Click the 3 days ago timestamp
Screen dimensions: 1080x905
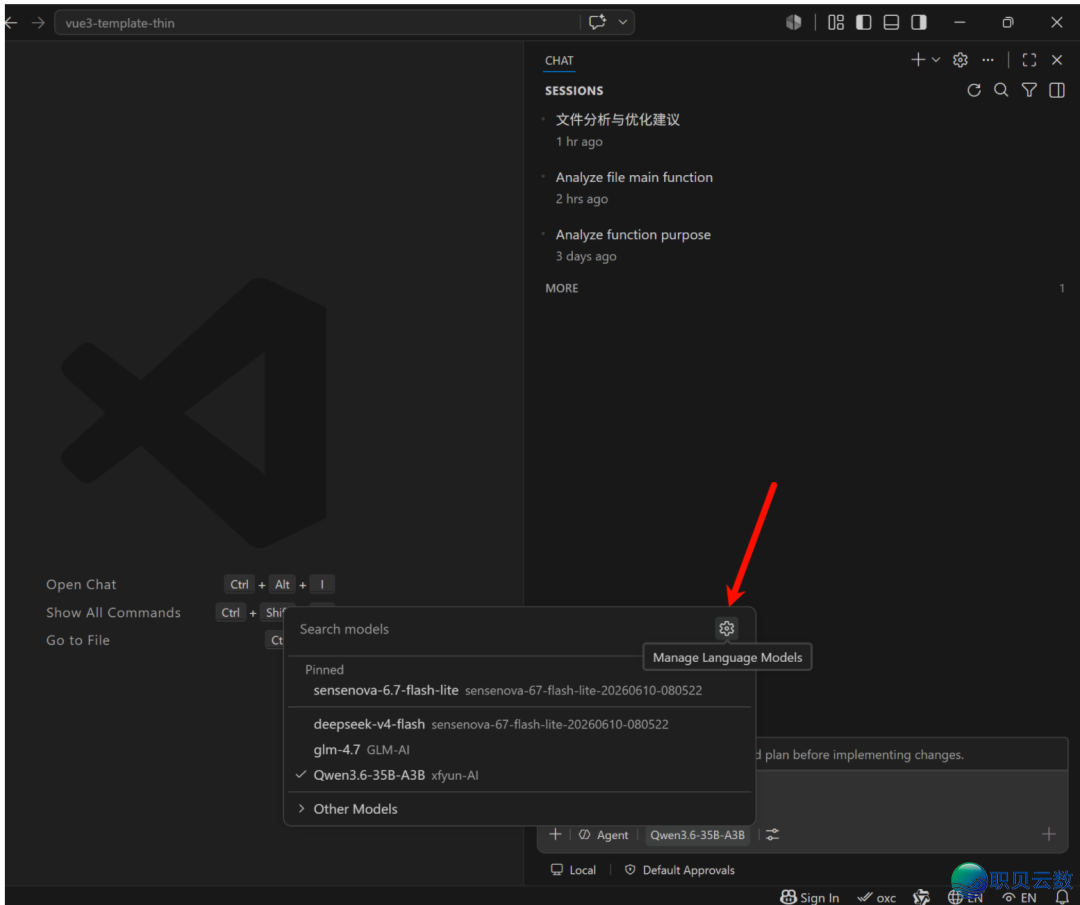coord(586,256)
